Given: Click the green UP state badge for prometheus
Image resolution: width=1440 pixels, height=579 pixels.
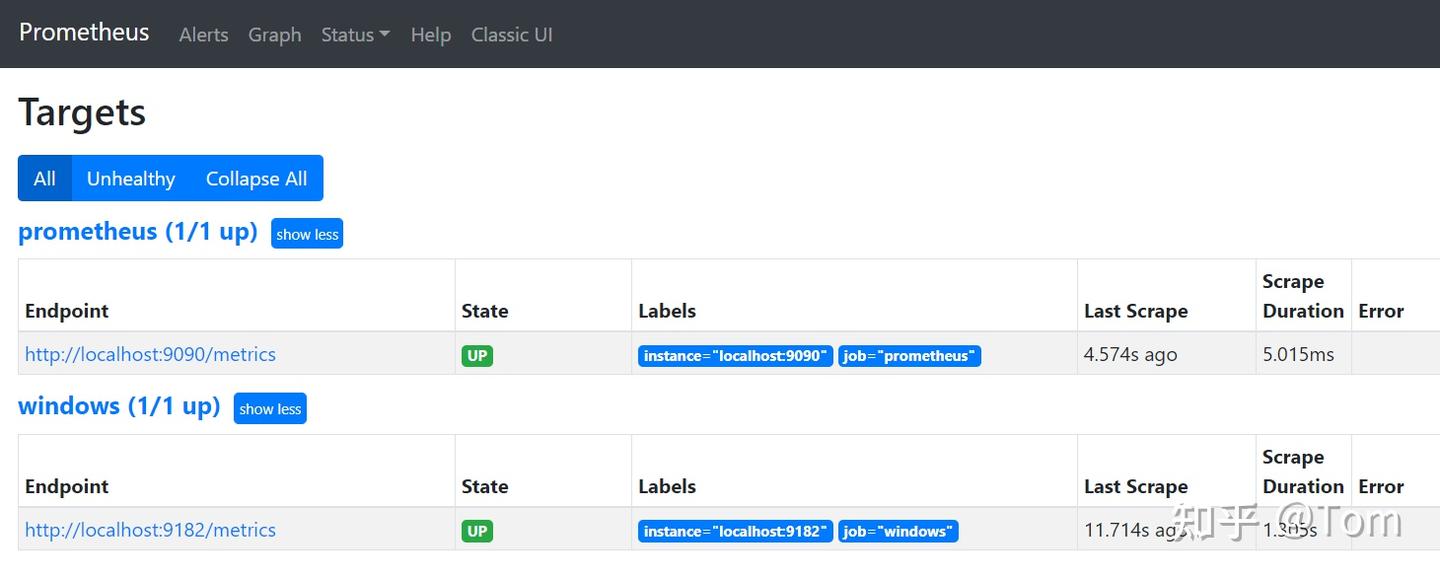Looking at the screenshot, I should [x=477, y=355].
